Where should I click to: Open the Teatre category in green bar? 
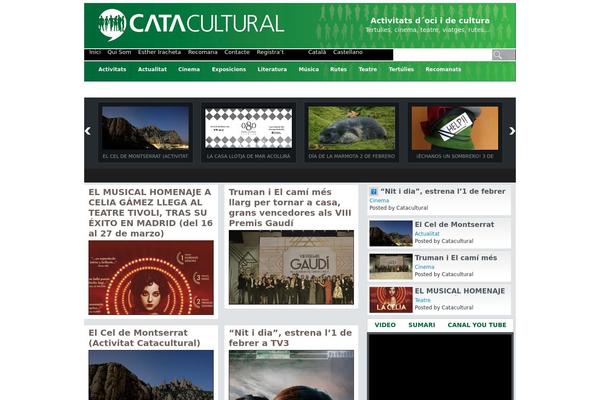point(368,69)
